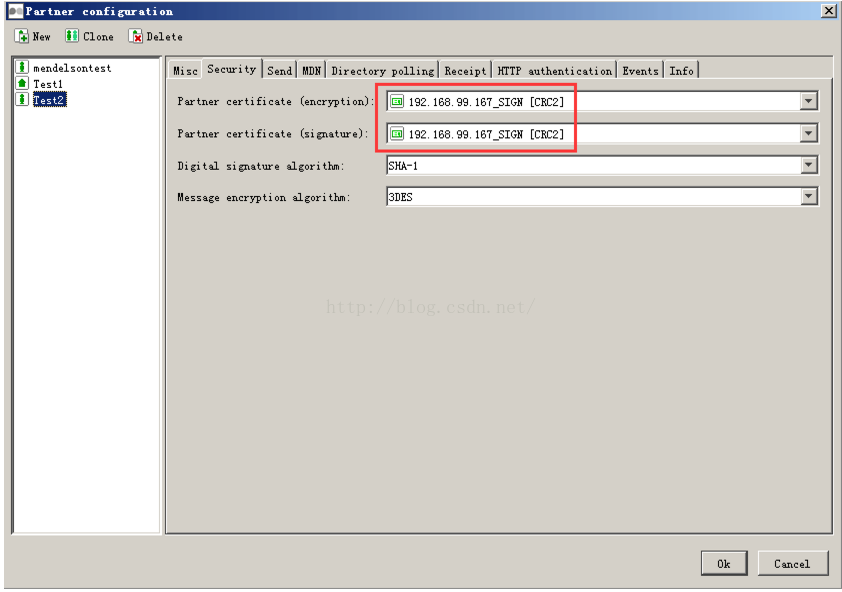Switch to Directory polling tab

coord(382,70)
